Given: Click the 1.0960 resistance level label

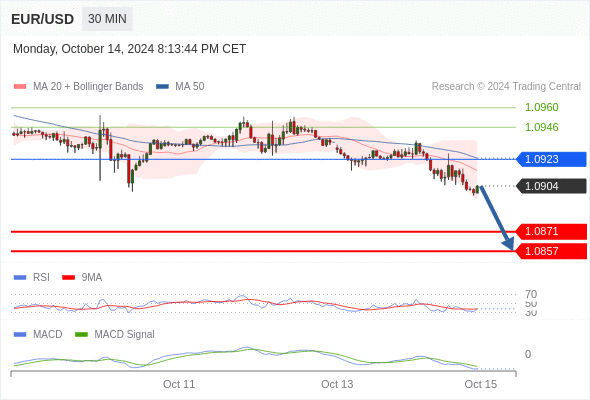Looking at the screenshot, I should (x=541, y=107).
